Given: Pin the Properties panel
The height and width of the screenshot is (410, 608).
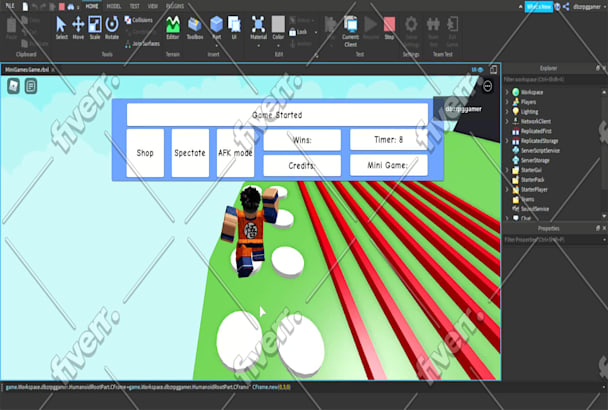Looking at the screenshot, I should 598,228.
